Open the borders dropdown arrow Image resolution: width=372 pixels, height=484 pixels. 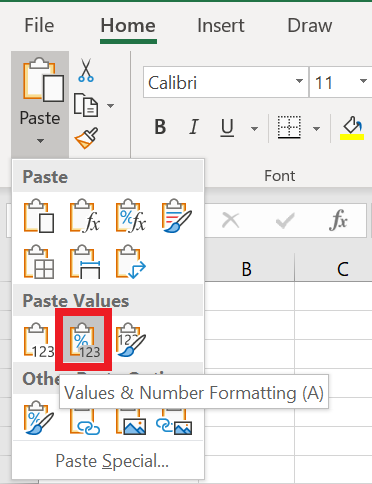(316, 128)
